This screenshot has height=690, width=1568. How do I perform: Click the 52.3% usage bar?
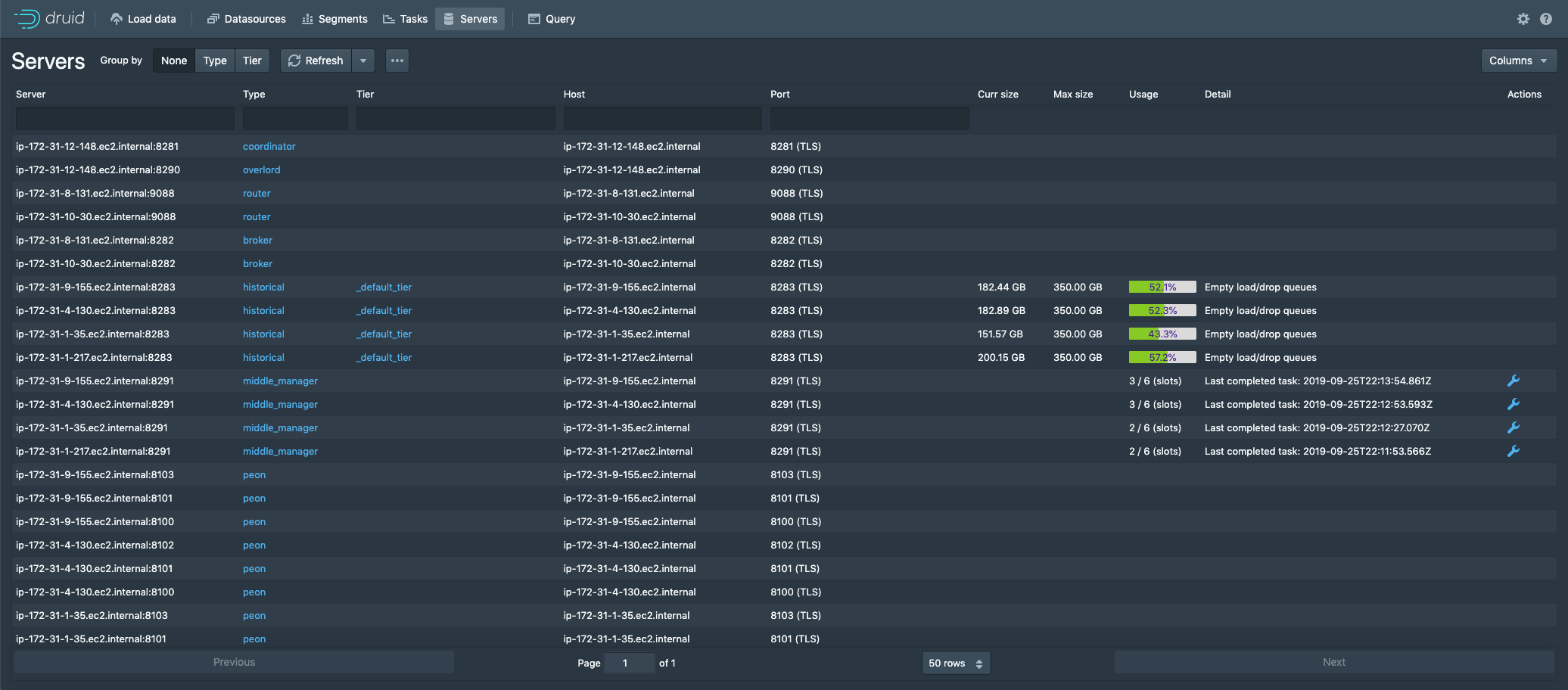tap(1162, 310)
